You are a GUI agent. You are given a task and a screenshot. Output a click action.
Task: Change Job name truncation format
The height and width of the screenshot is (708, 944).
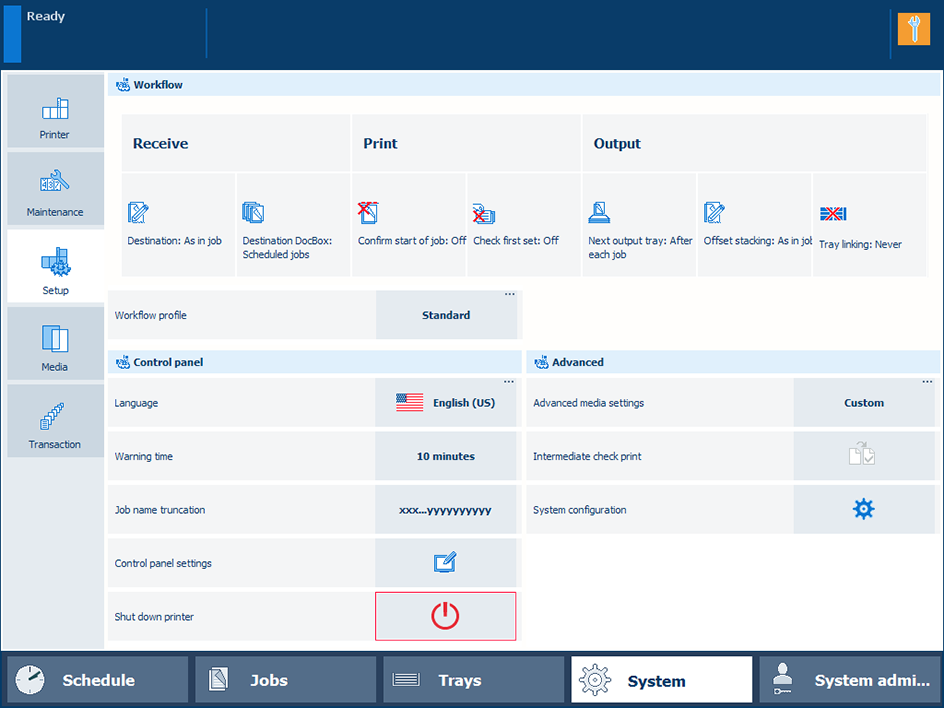pos(446,510)
